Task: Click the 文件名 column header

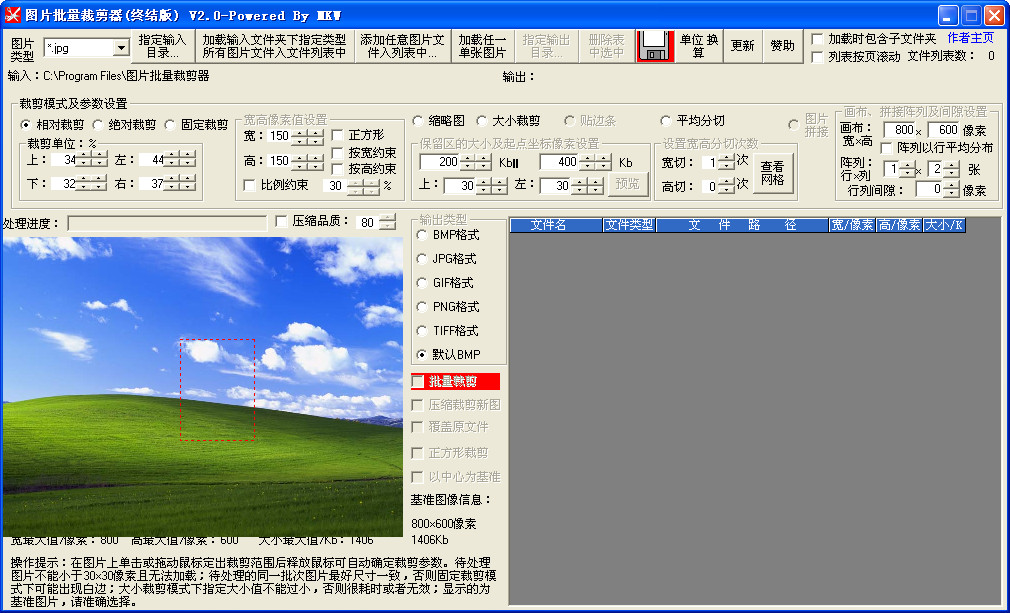Action: coord(556,225)
